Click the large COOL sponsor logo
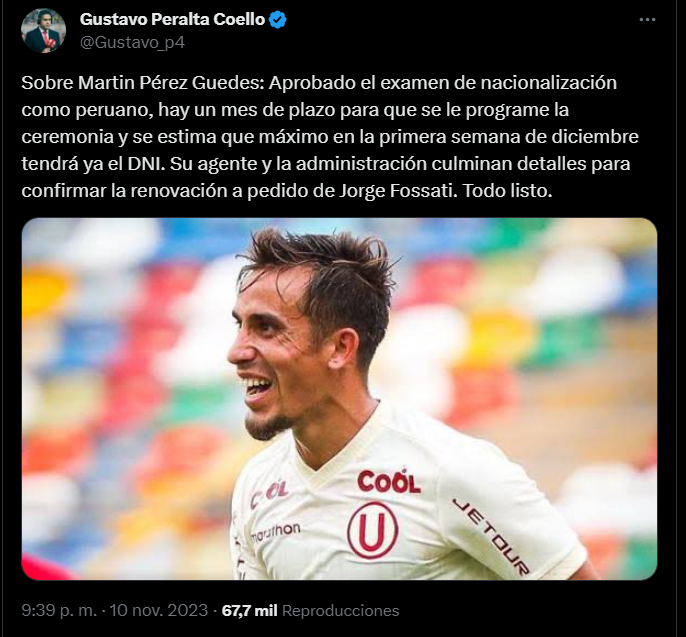Image resolution: width=686 pixels, height=637 pixels. click(x=389, y=481)
